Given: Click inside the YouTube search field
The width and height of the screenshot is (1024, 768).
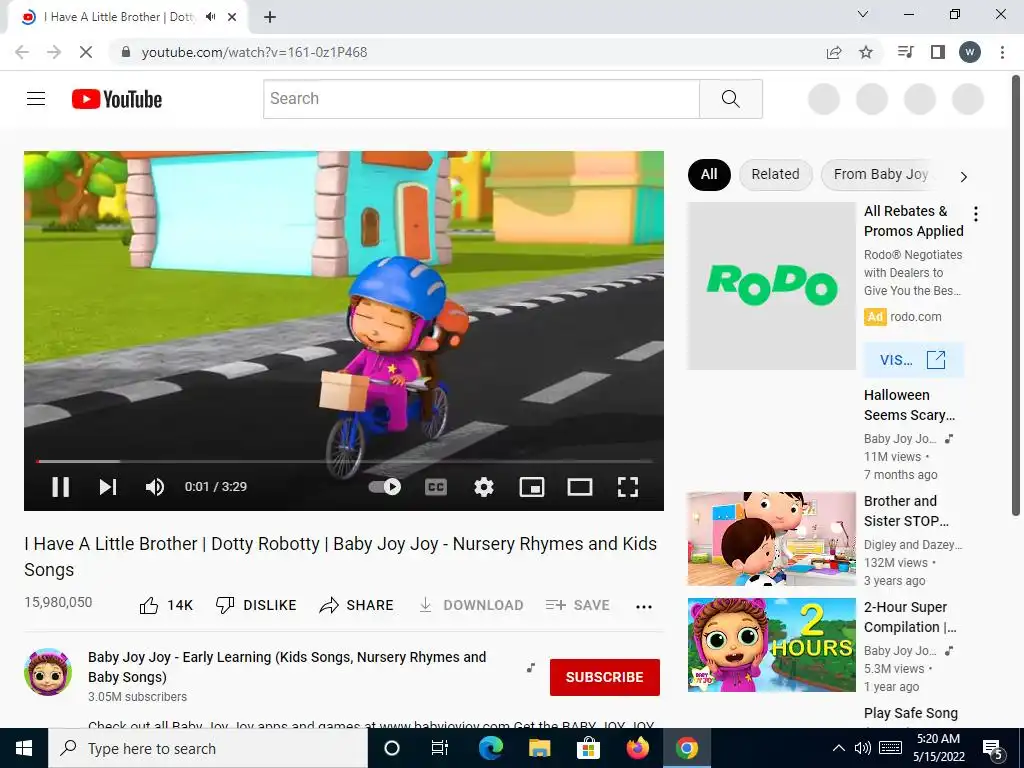Looking at the screenshot, I should (x=481, y=99).
